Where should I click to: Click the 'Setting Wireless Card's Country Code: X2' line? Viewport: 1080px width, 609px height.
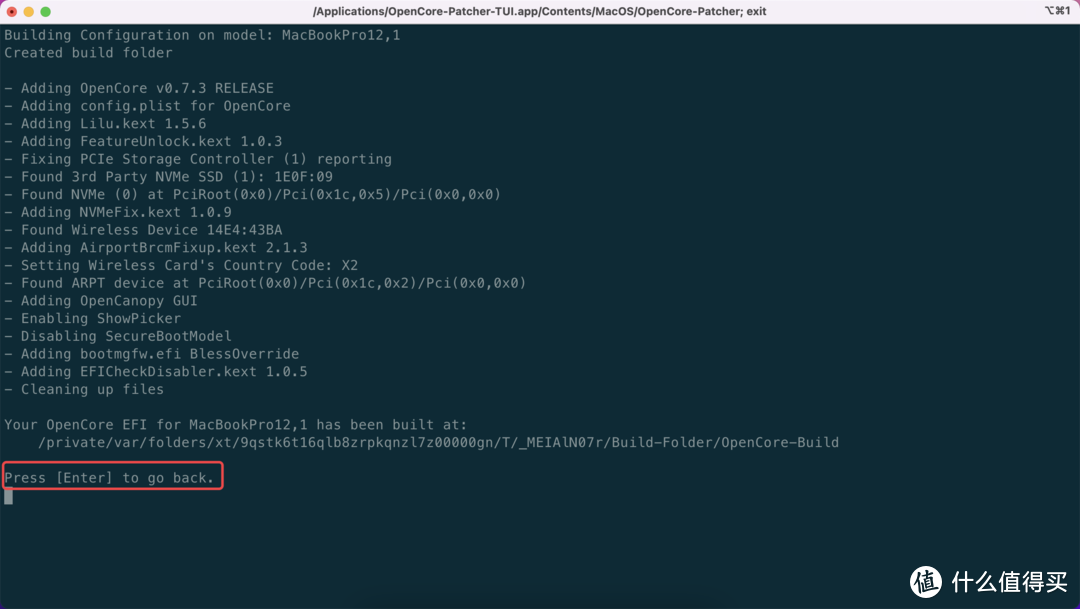(x=181, y=265)
